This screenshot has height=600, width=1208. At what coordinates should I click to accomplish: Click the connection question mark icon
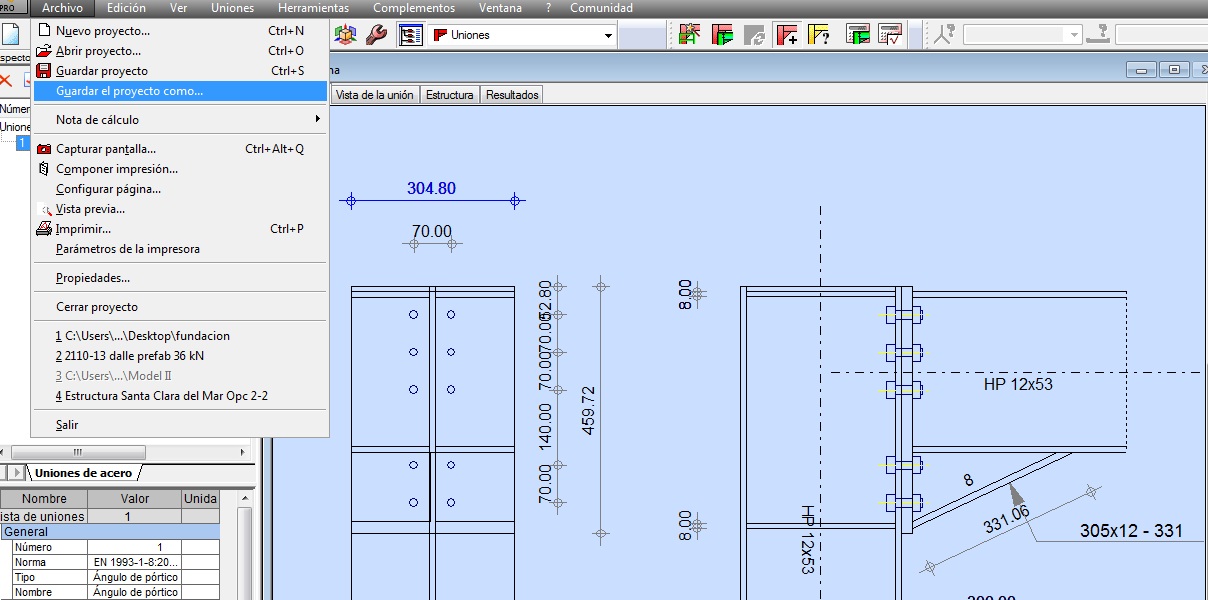click(819, 35)
